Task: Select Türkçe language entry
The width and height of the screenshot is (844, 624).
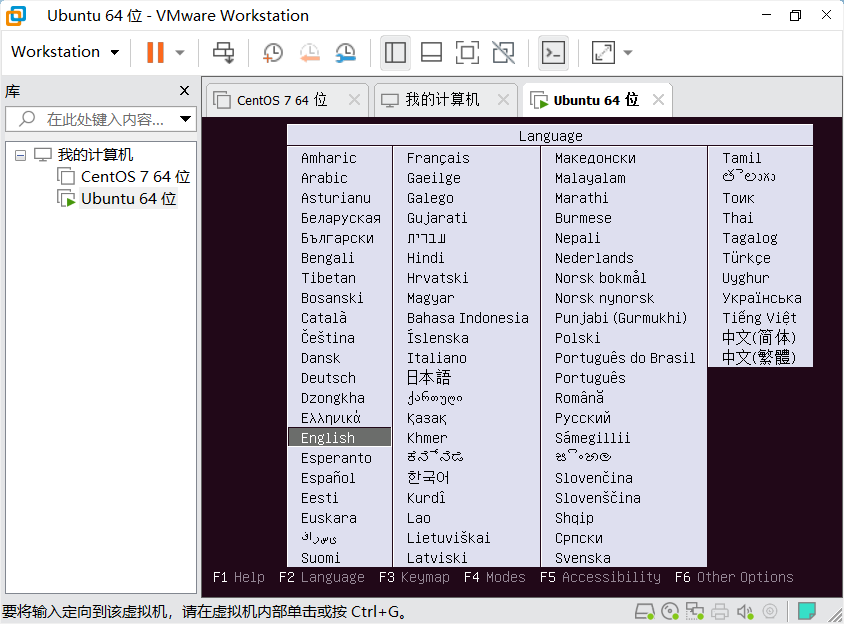Action: click(747, 258)
